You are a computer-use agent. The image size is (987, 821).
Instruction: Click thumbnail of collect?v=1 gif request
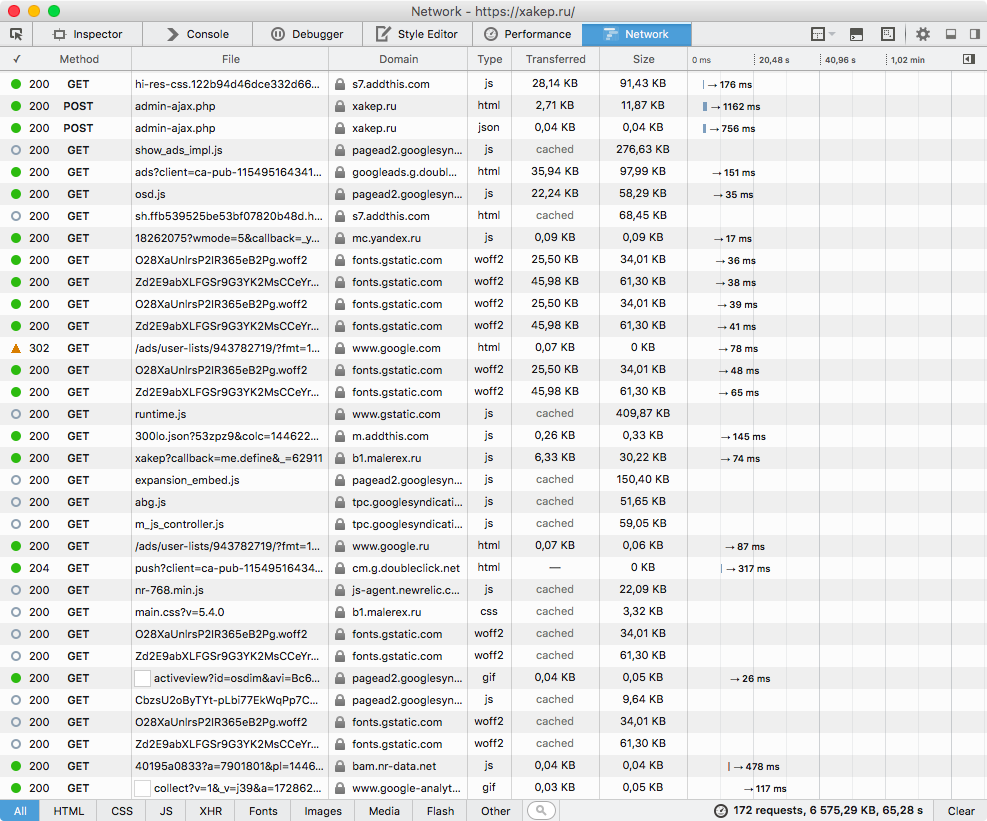click(142, 788)
